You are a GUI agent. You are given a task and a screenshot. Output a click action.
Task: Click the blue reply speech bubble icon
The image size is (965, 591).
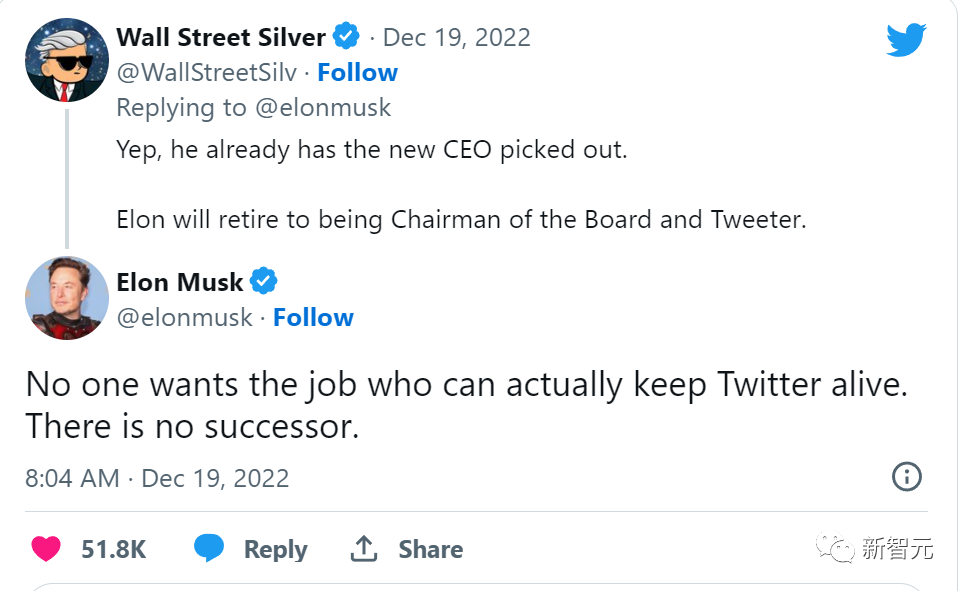209,548
